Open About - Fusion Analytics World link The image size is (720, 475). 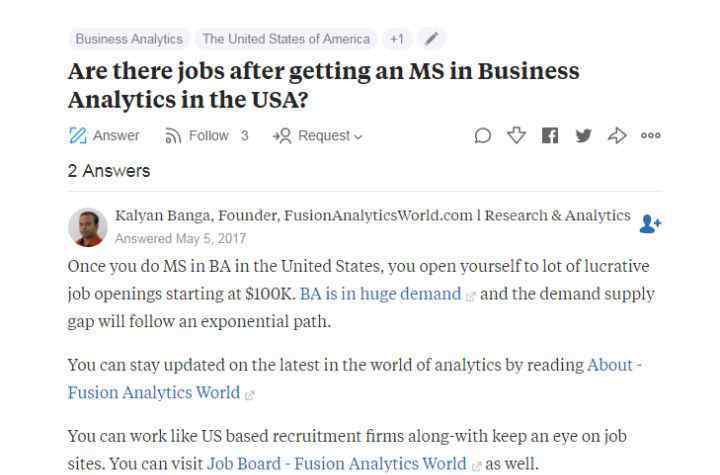click(x=354, y=379)
